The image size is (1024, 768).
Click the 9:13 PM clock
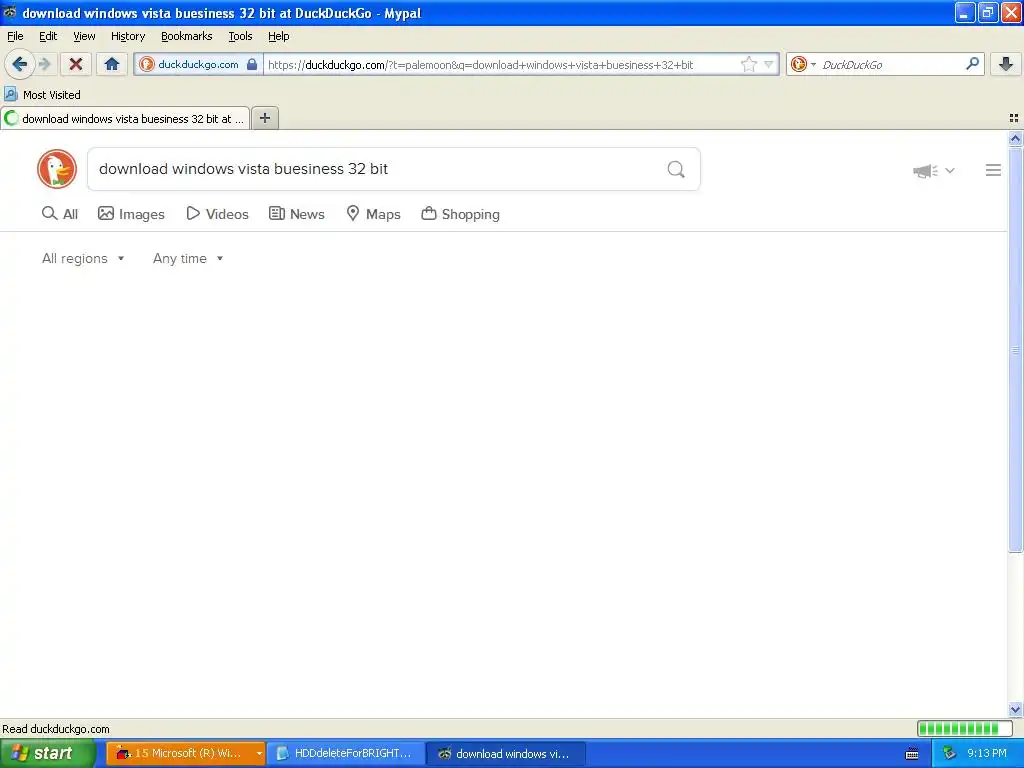point(987,753)
